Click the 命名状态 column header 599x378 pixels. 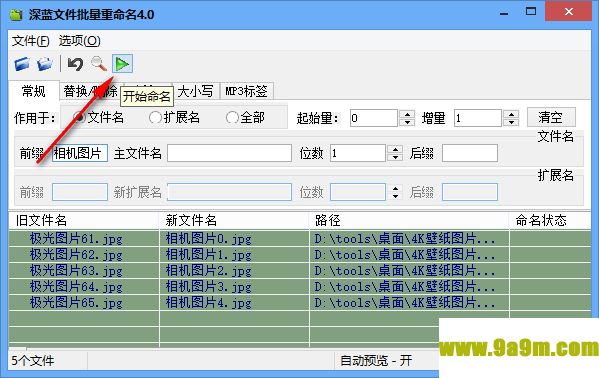(550, 221)
